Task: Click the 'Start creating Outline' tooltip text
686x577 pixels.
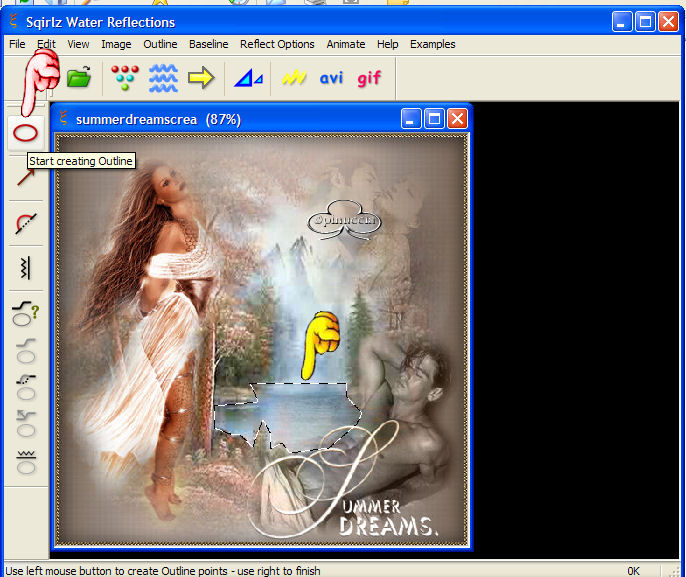Action: 81,161
